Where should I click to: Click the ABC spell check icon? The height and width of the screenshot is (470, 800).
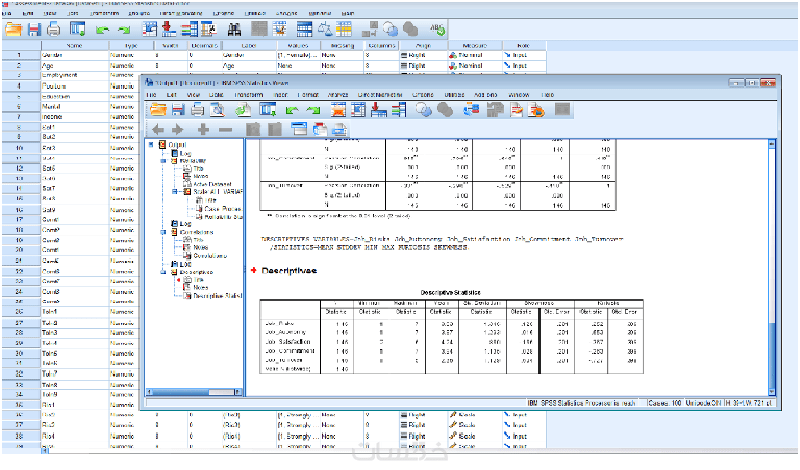436,30
